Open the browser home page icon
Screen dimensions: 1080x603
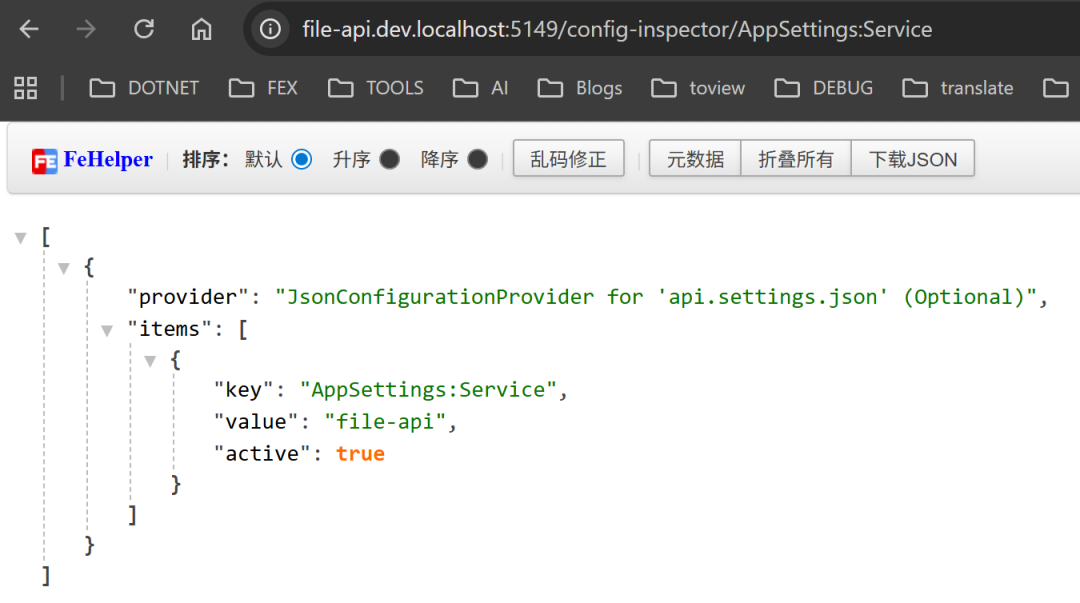201,29
